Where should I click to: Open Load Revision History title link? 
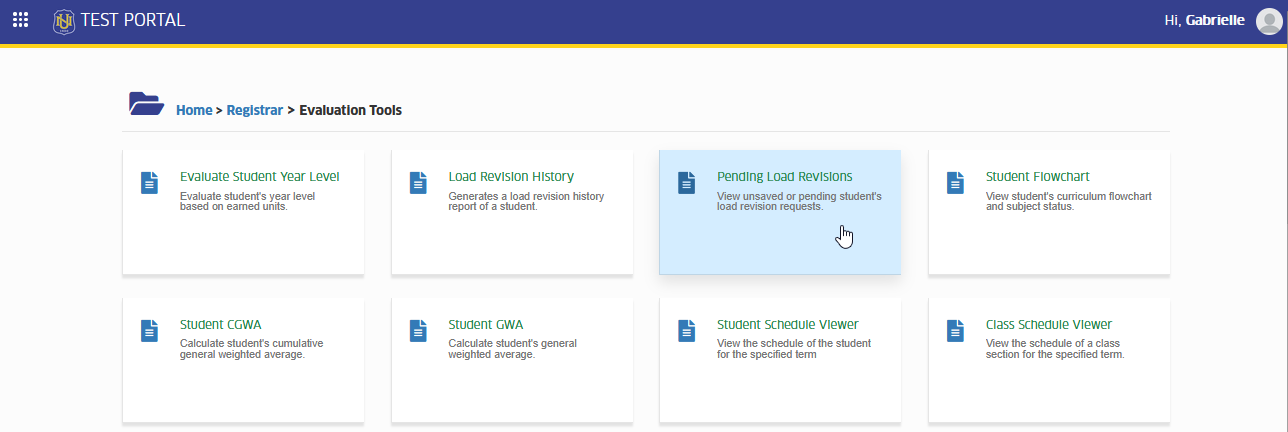pos(511,177)
